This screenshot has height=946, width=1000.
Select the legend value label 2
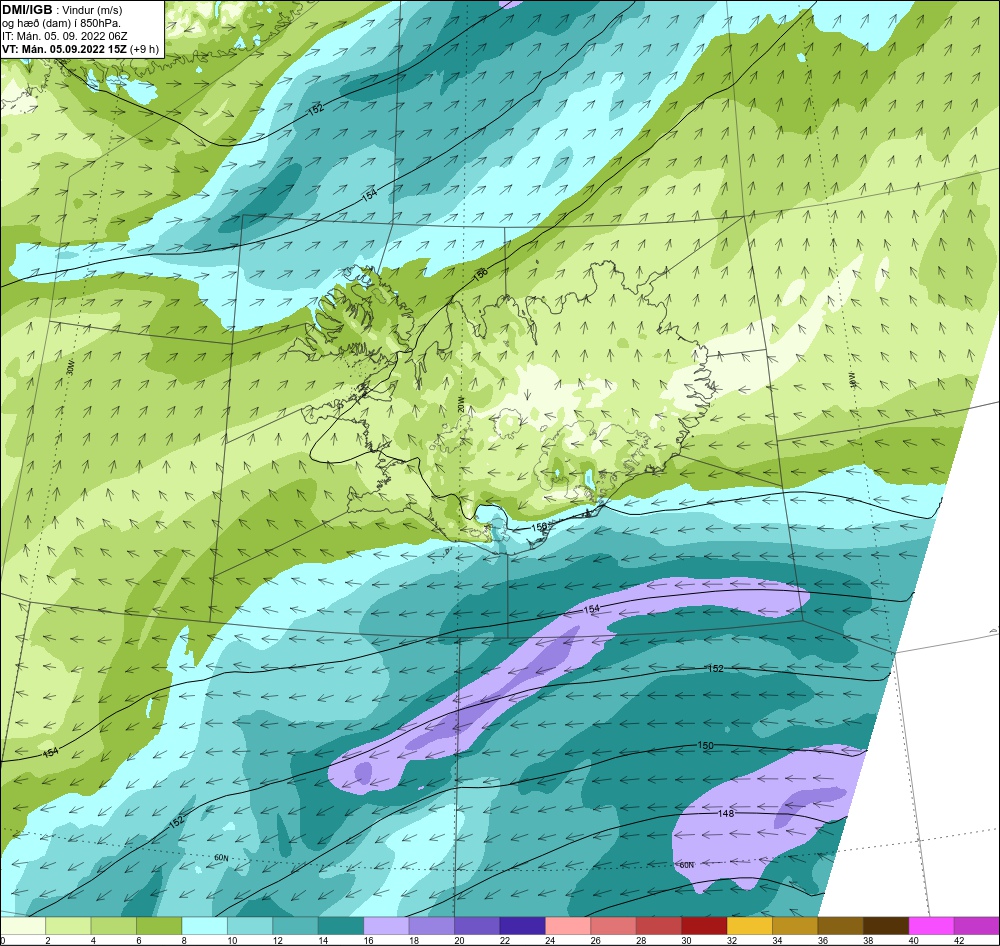[x=46, y=940]
